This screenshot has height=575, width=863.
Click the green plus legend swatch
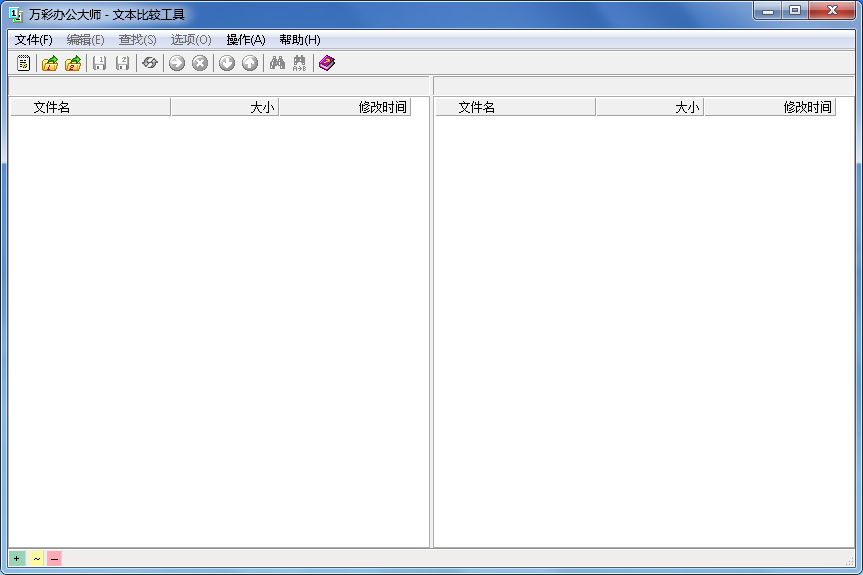pos(17,558)
